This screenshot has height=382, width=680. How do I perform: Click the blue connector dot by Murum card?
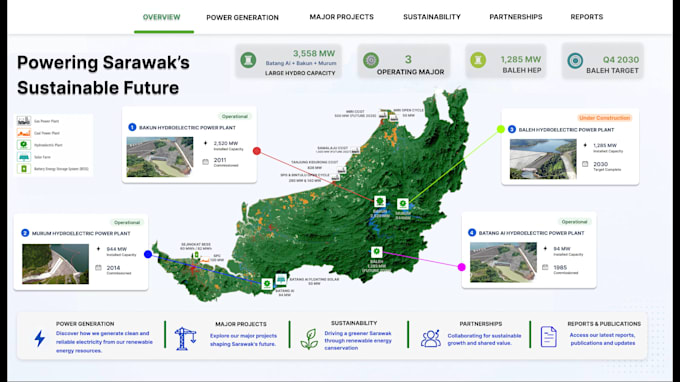pos(148,255)
